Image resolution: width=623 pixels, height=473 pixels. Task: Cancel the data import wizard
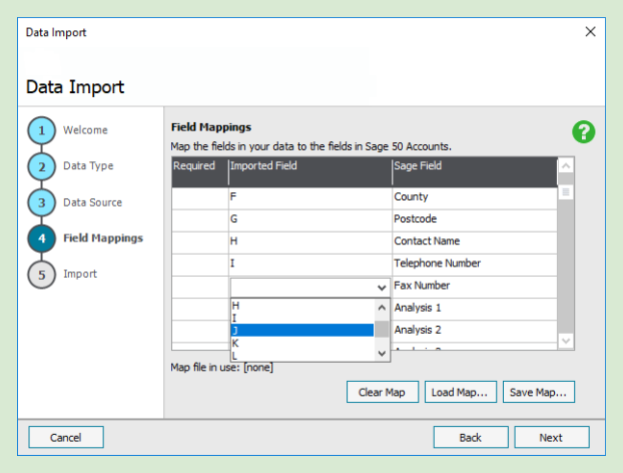point(66,437)
